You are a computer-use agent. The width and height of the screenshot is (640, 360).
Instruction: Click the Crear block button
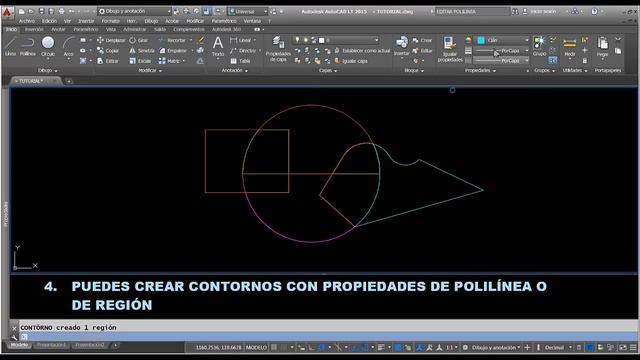[x=422, y=40]
